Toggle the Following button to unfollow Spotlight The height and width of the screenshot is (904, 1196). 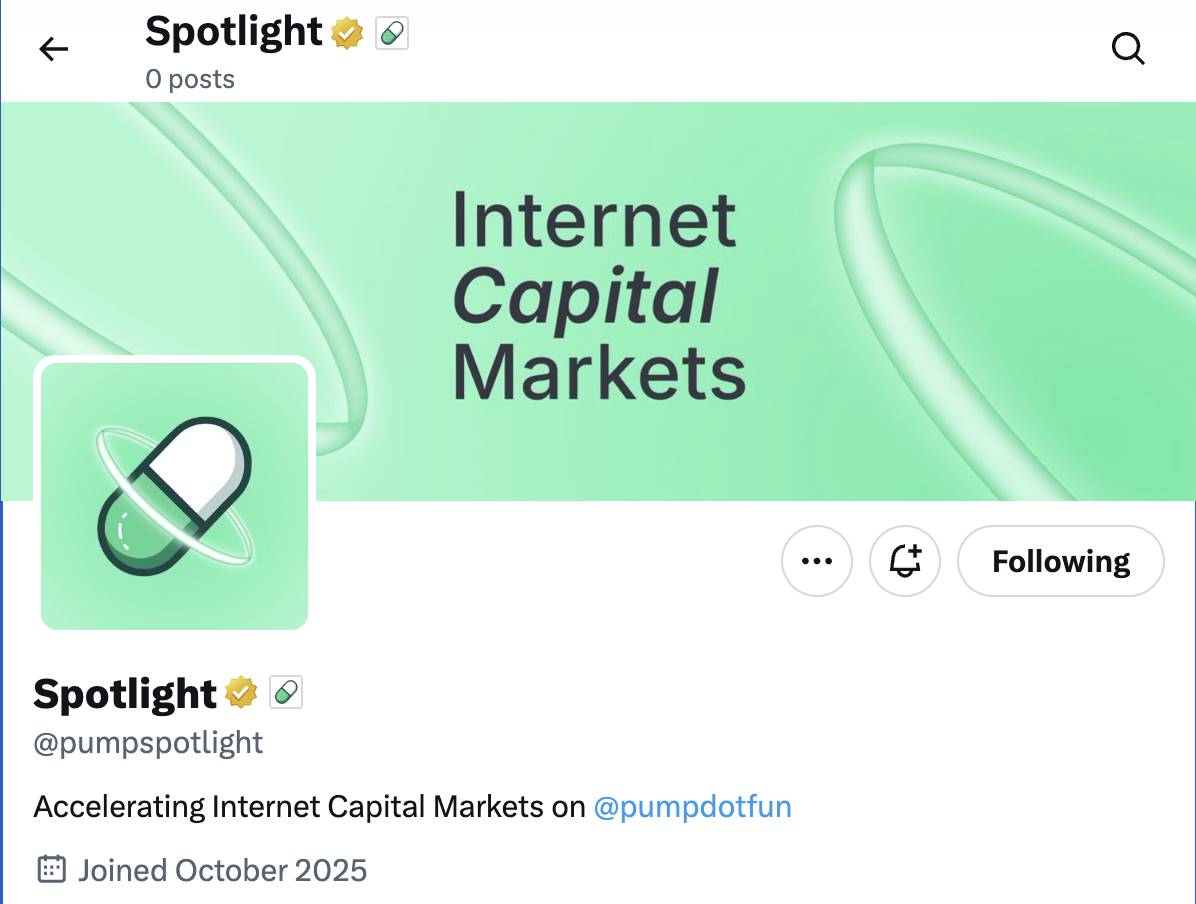coord(1060,561)
